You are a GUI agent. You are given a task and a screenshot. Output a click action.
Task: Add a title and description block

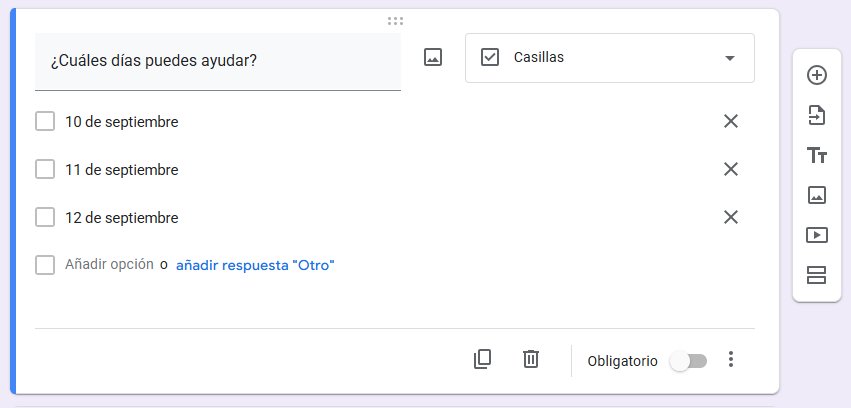(817, 155)
